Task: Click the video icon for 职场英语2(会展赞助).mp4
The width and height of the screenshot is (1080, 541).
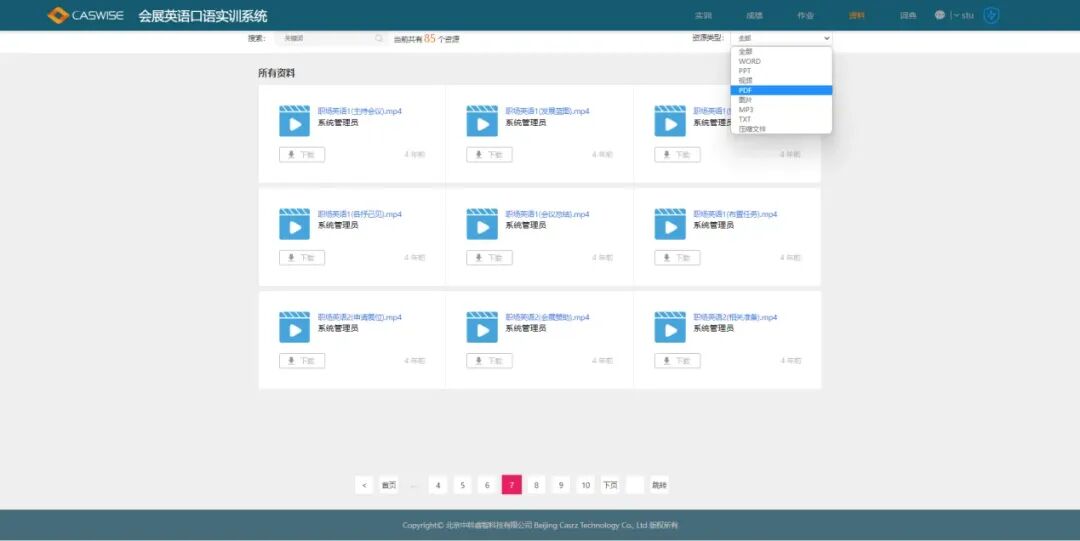Action: pos(482,326)
